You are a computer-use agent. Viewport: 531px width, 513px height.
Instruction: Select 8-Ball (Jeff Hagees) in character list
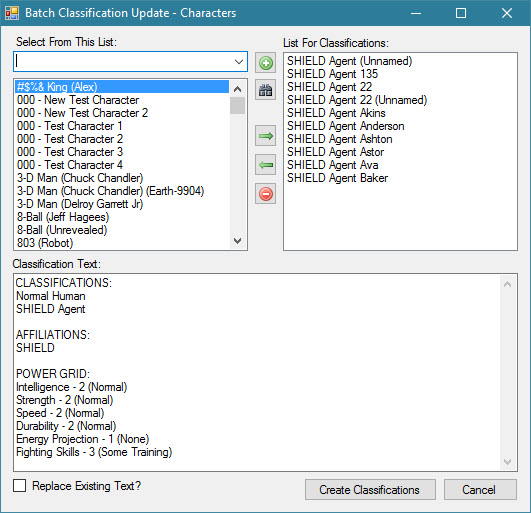click(x=63, y=217)
